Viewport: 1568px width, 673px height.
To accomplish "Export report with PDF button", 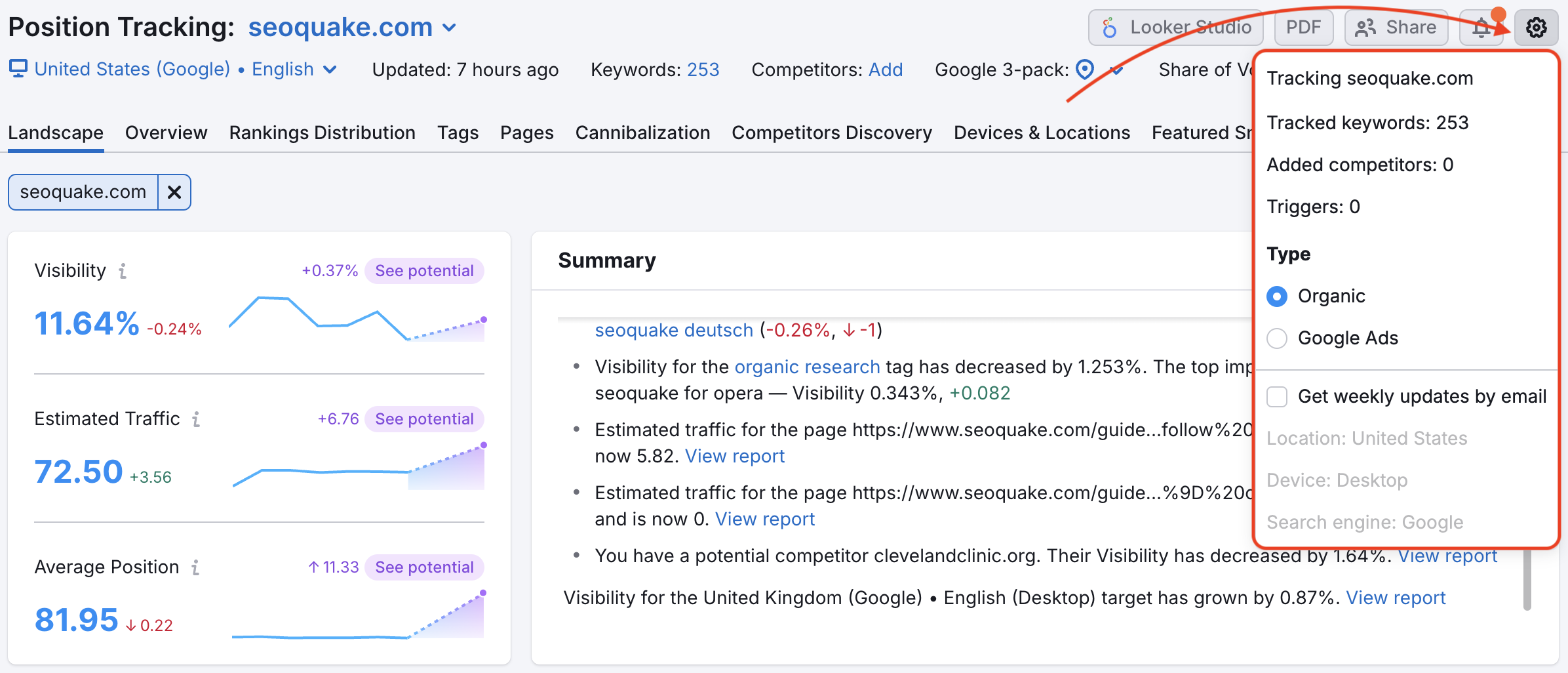I will [x=1303, y=28].
